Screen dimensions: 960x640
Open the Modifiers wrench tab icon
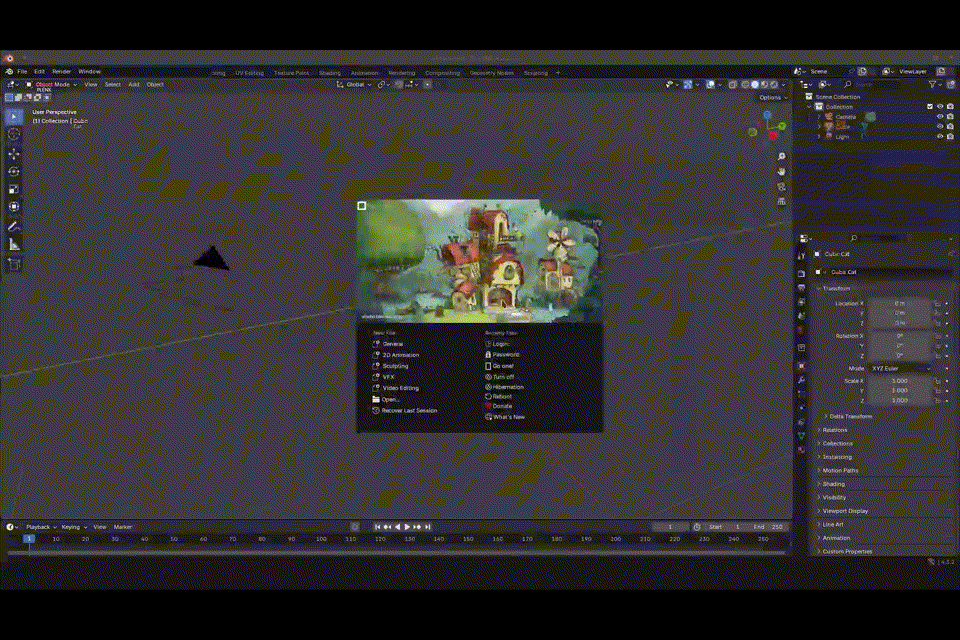click(801, 380)
